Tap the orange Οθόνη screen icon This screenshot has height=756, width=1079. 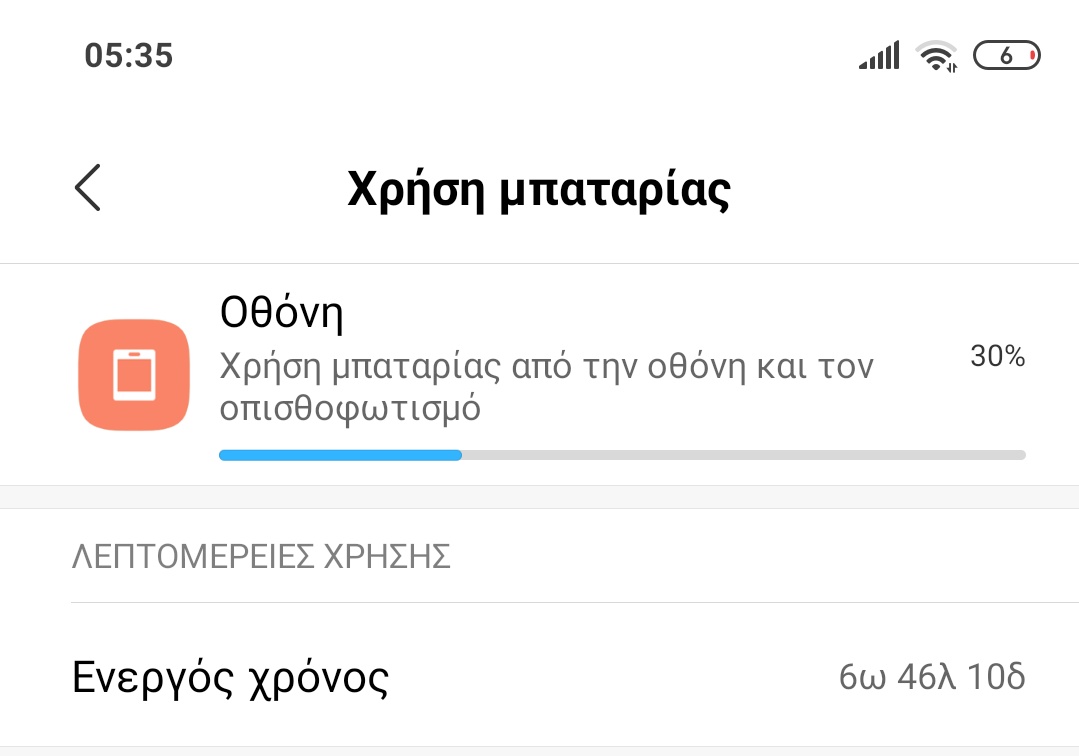[x=133, y=375]
